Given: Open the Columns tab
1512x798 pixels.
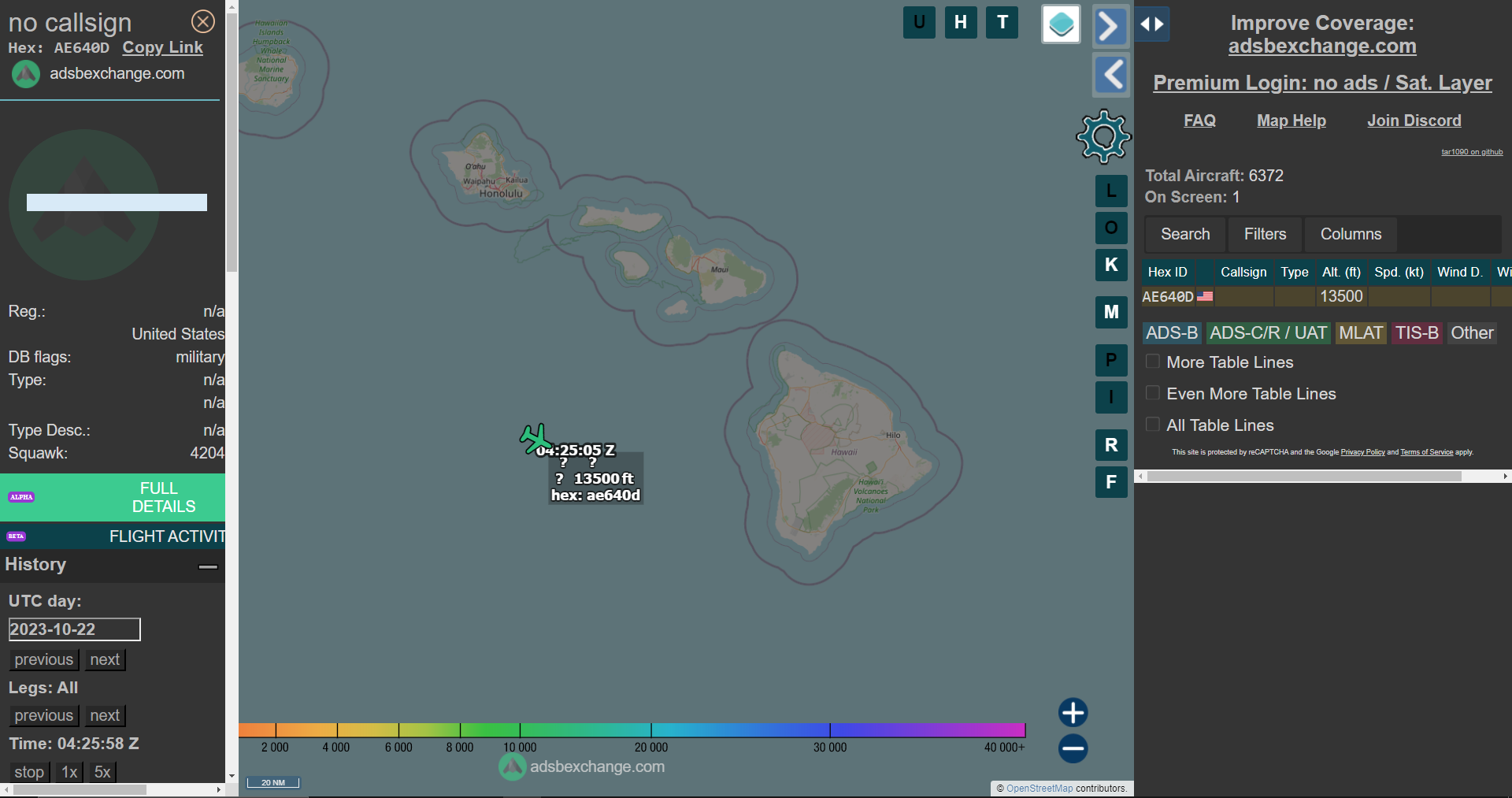Looking at the screenshot, I should (x=1351, y=234).
